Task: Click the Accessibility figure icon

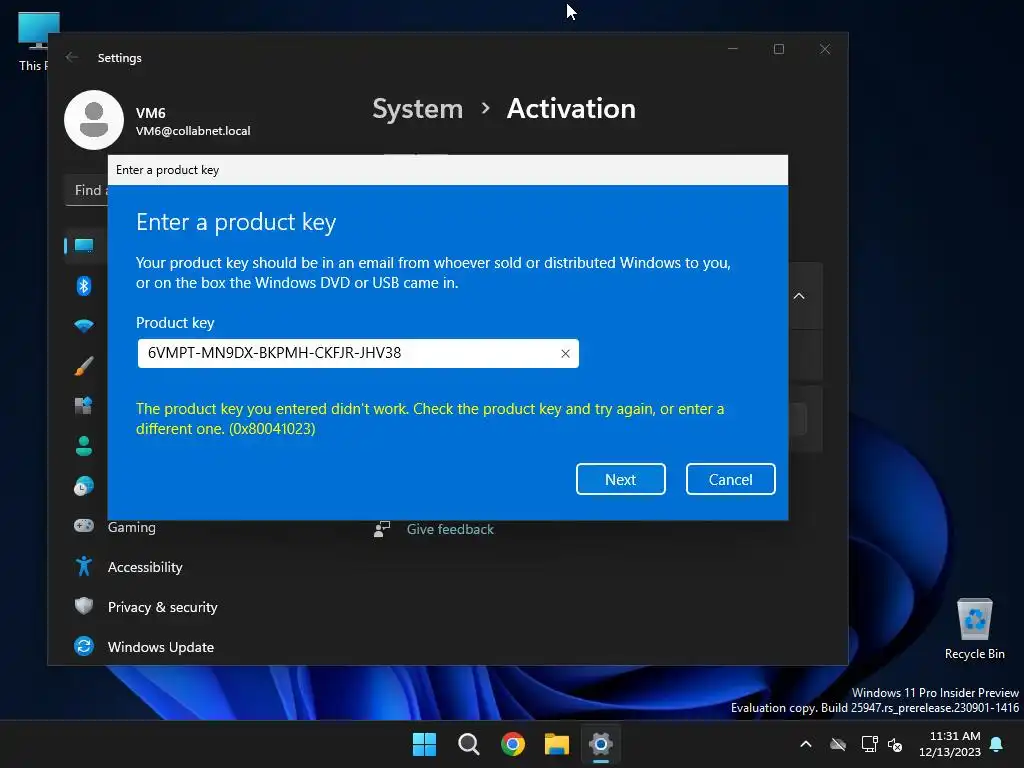Action: (84, 566)
